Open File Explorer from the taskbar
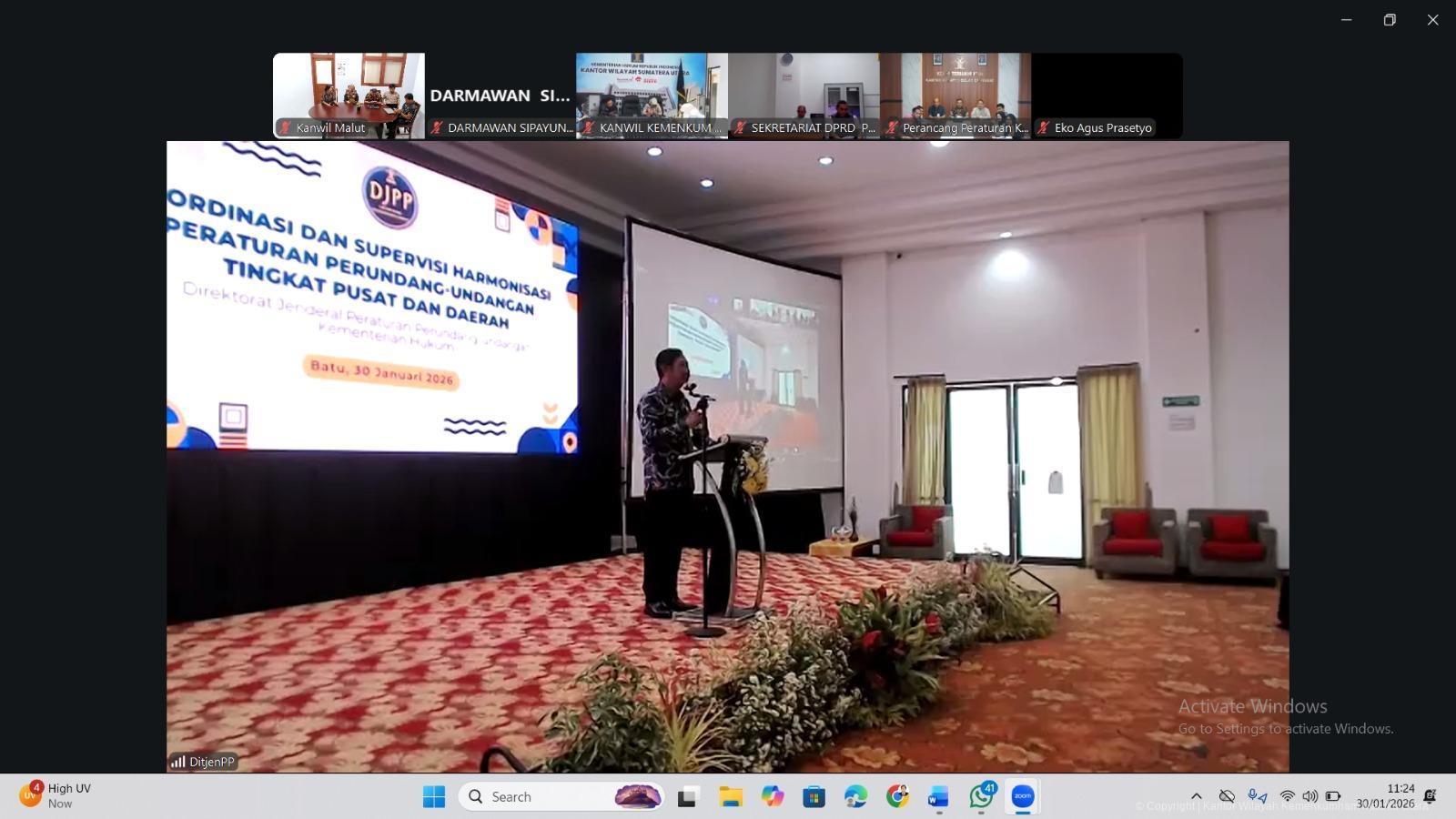This screenshot has height=819, width=1456. coord(731,796)
